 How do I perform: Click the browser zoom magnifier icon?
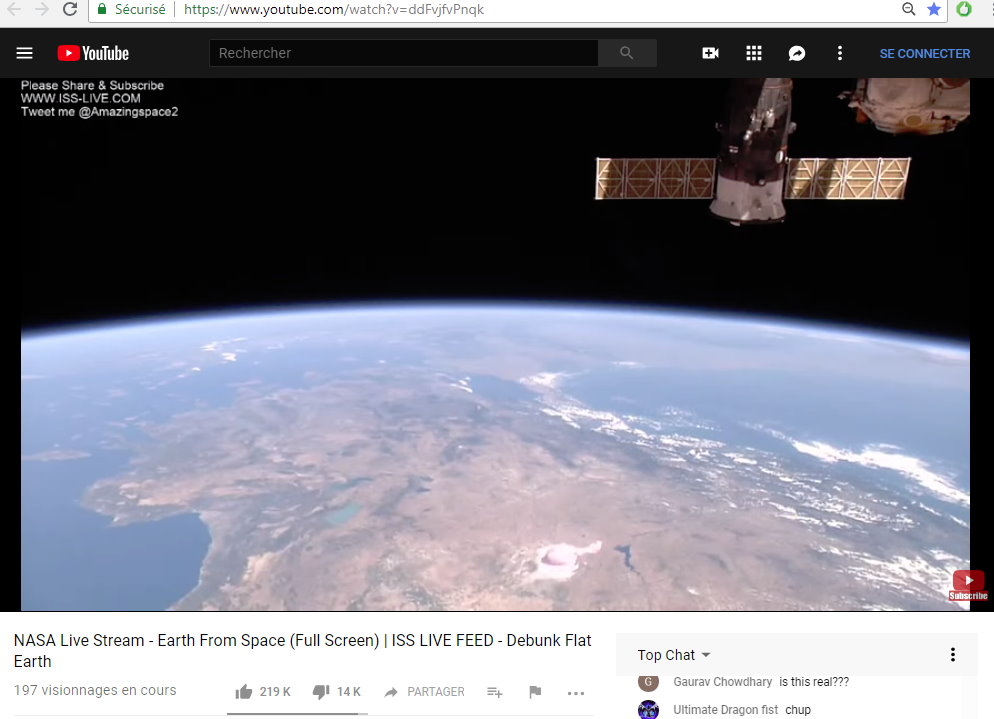(x=908, y=9)
